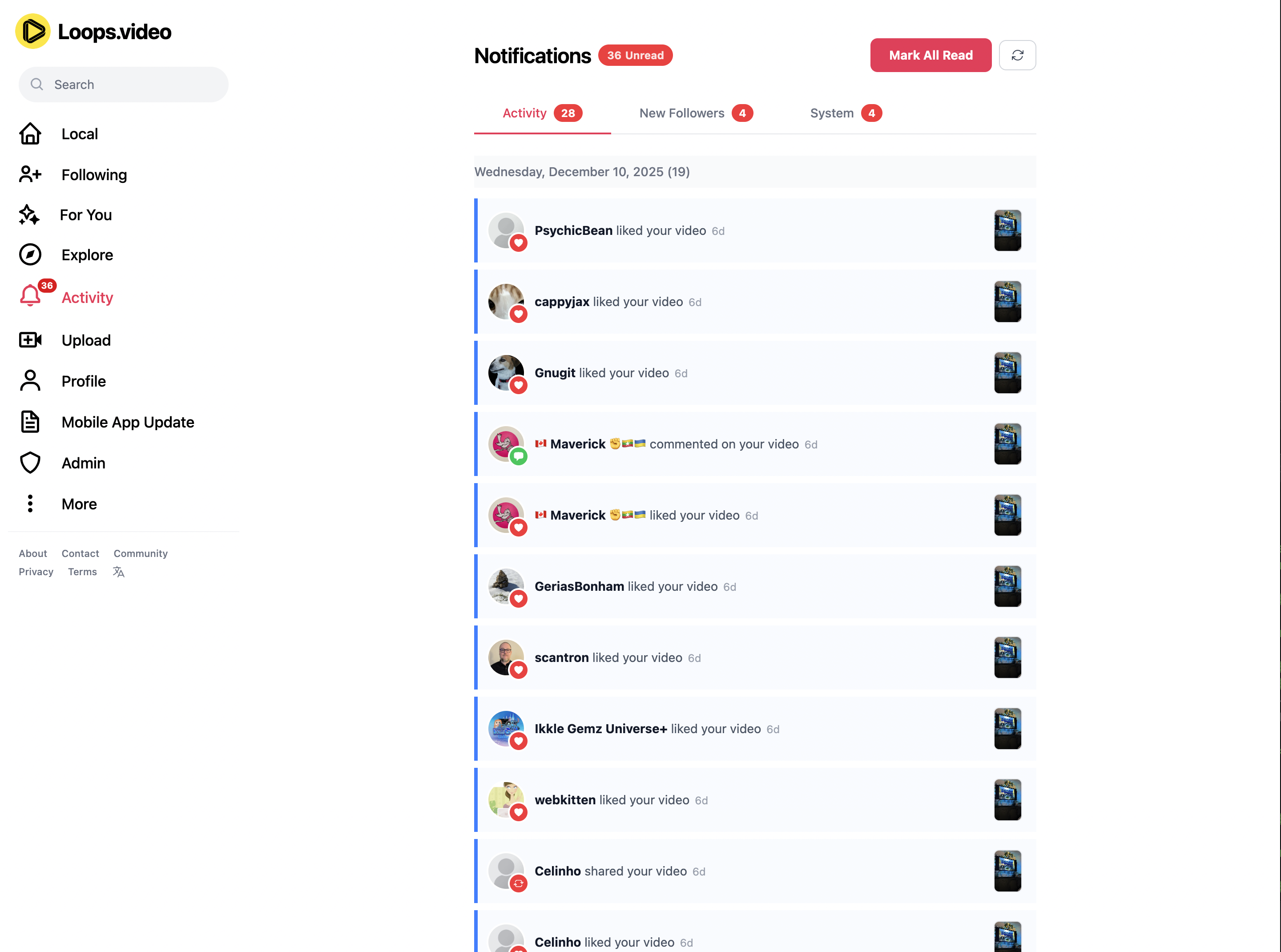Open the Local home feed icon

30,134
